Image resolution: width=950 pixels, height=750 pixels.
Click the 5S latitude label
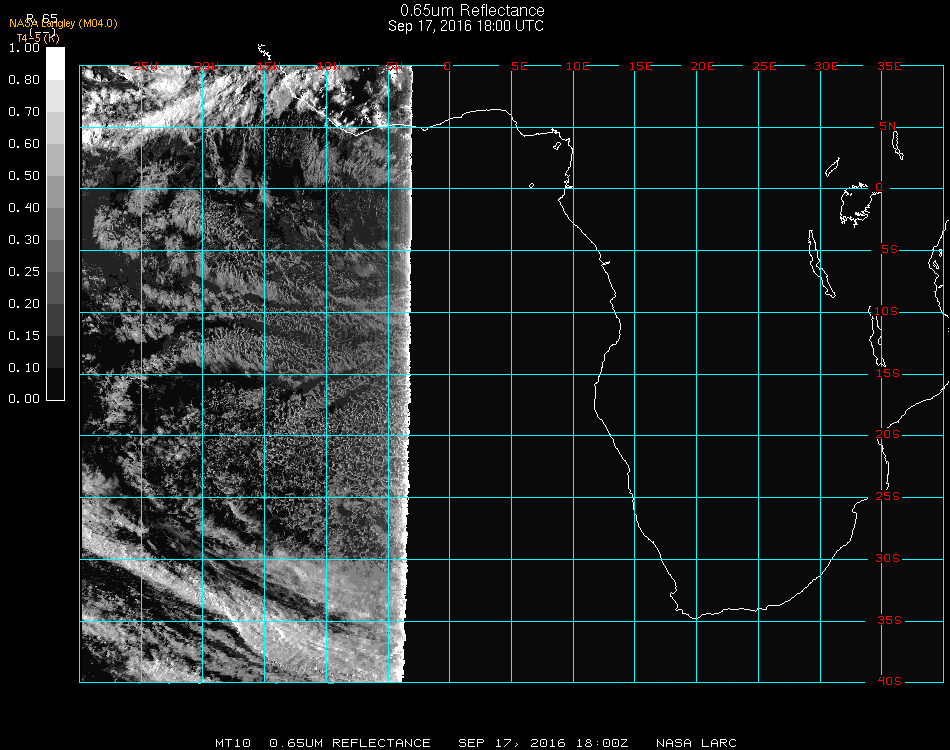pos(889,250)
